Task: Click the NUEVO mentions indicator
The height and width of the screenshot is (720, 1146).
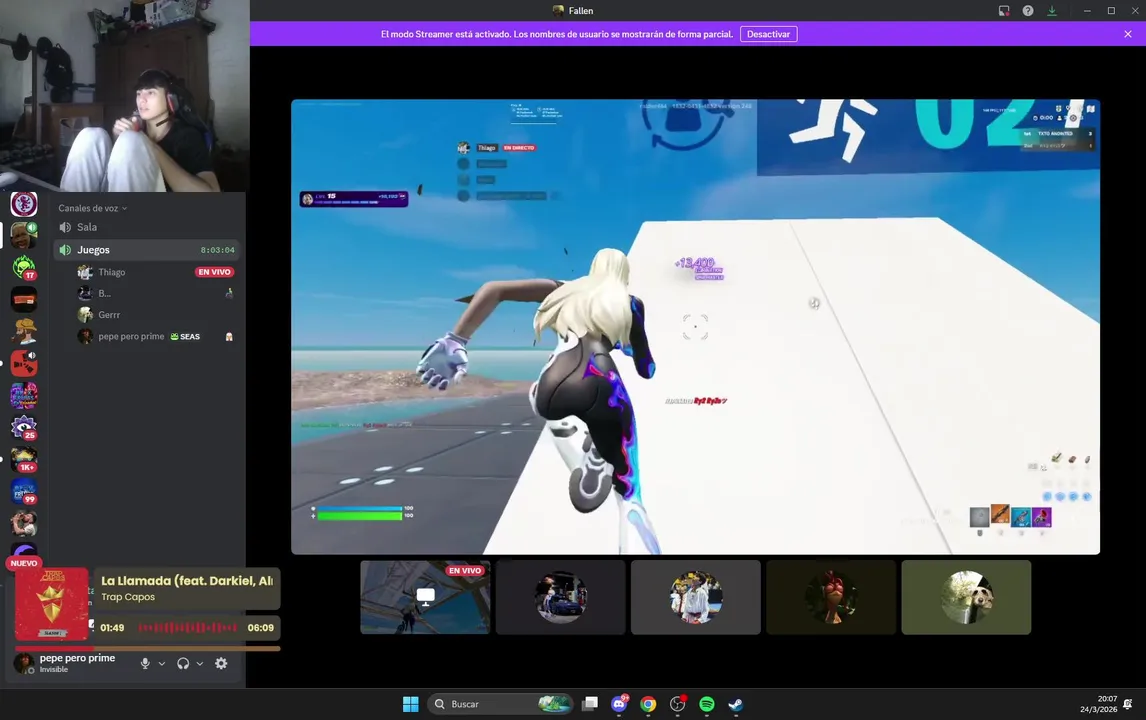Action: [x=23, y=564]
